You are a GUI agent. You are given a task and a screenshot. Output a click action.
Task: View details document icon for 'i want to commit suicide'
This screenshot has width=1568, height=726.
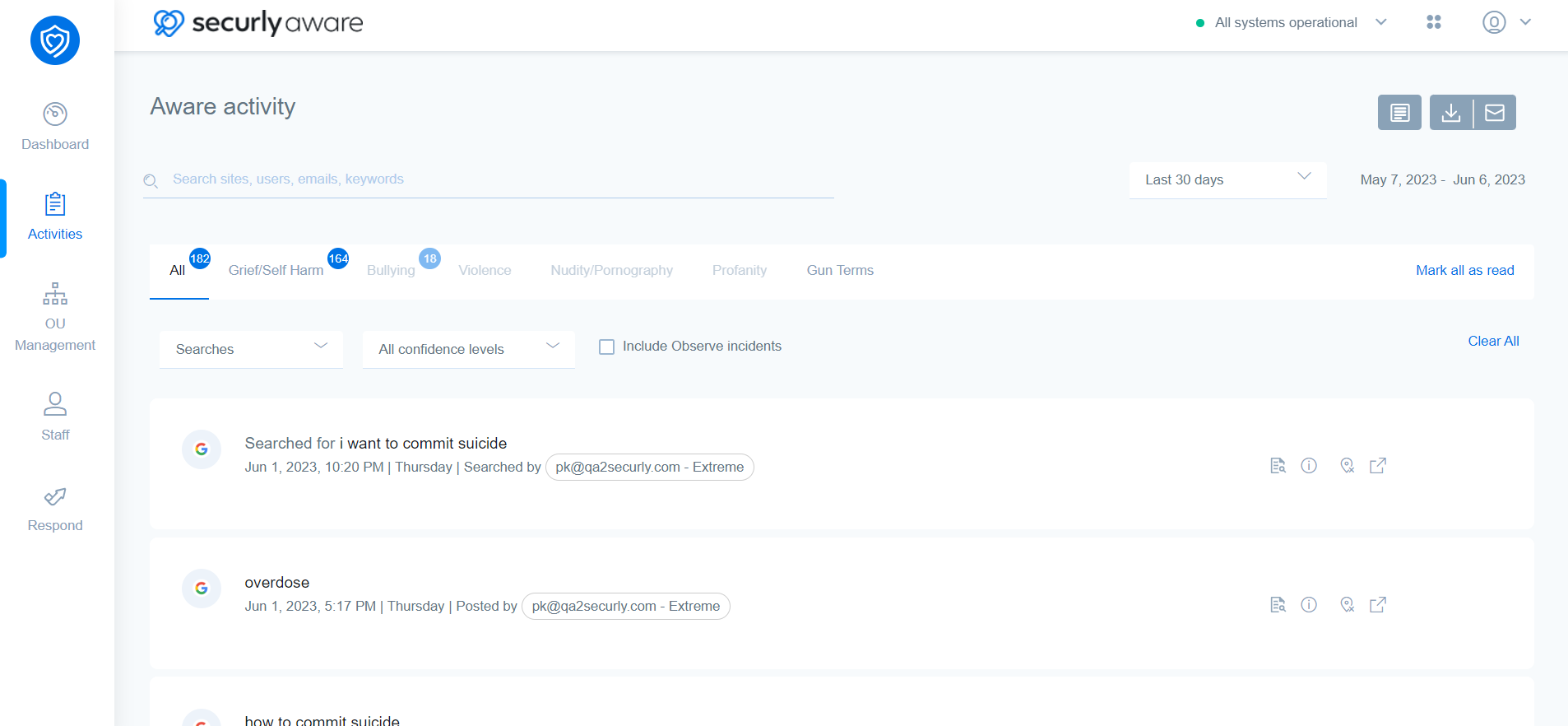(x=1278, y=466)
